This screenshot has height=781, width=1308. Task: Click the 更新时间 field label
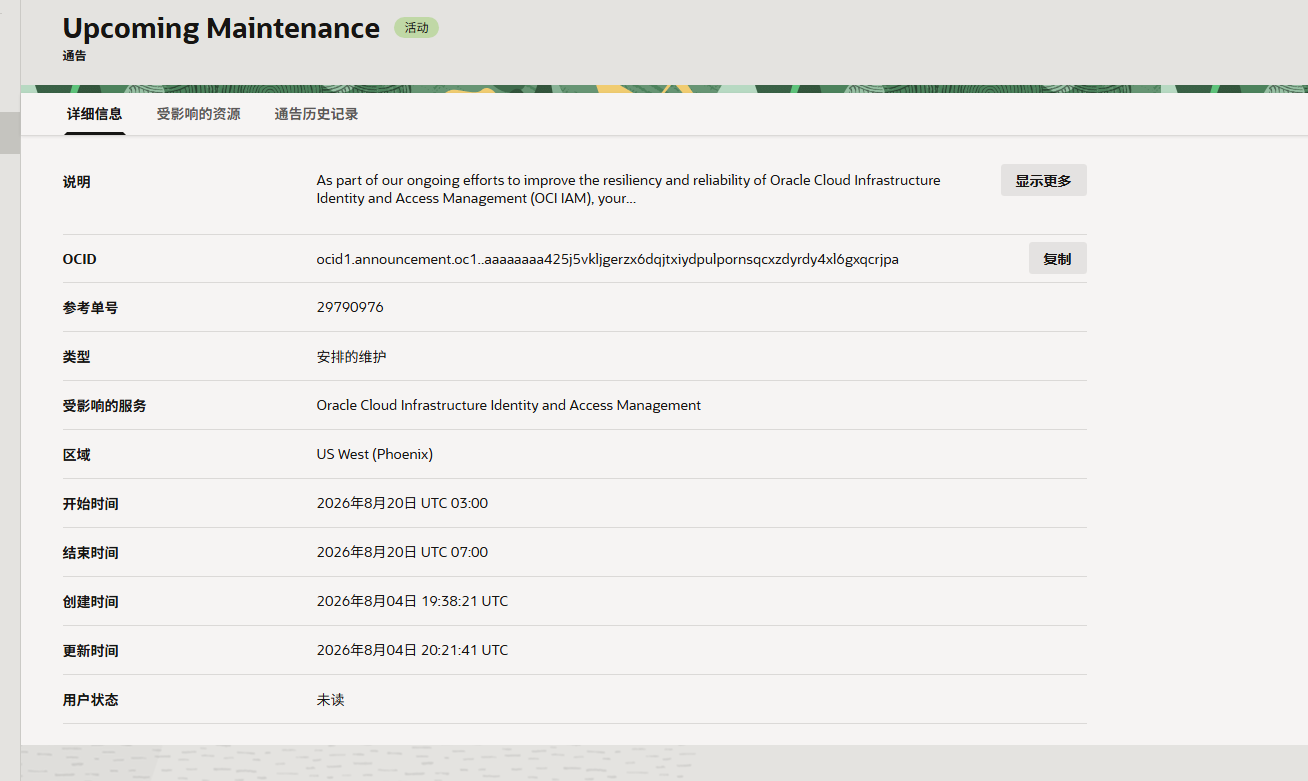coord(90,651)
